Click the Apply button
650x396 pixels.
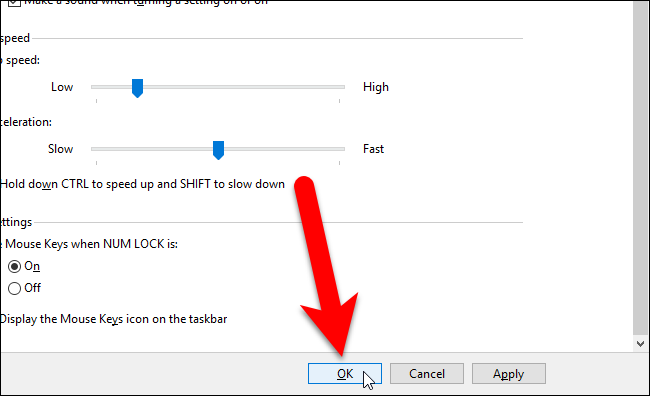509,374
